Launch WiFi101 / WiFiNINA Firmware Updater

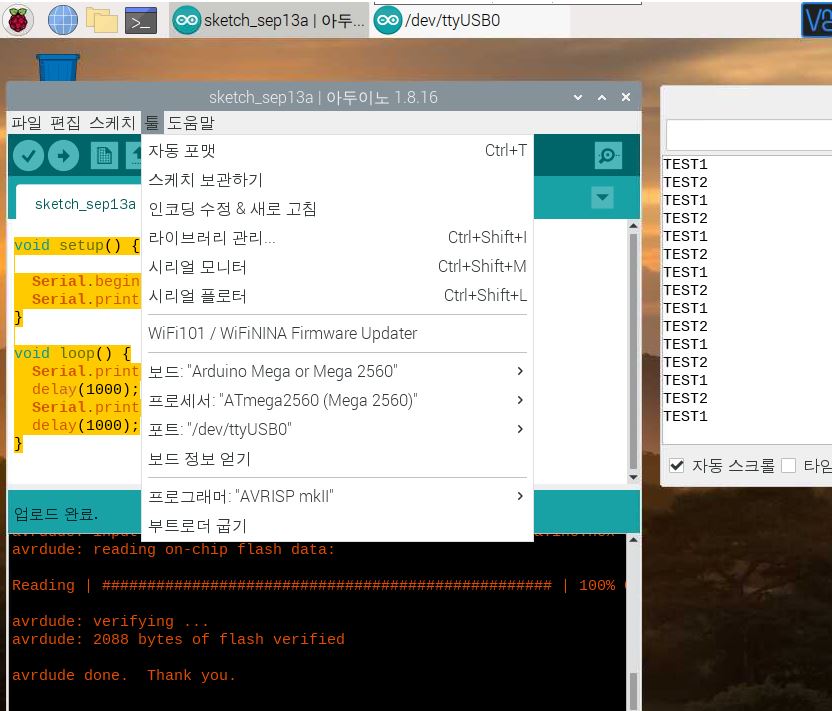pyautogui.click(x=337, y=333)
